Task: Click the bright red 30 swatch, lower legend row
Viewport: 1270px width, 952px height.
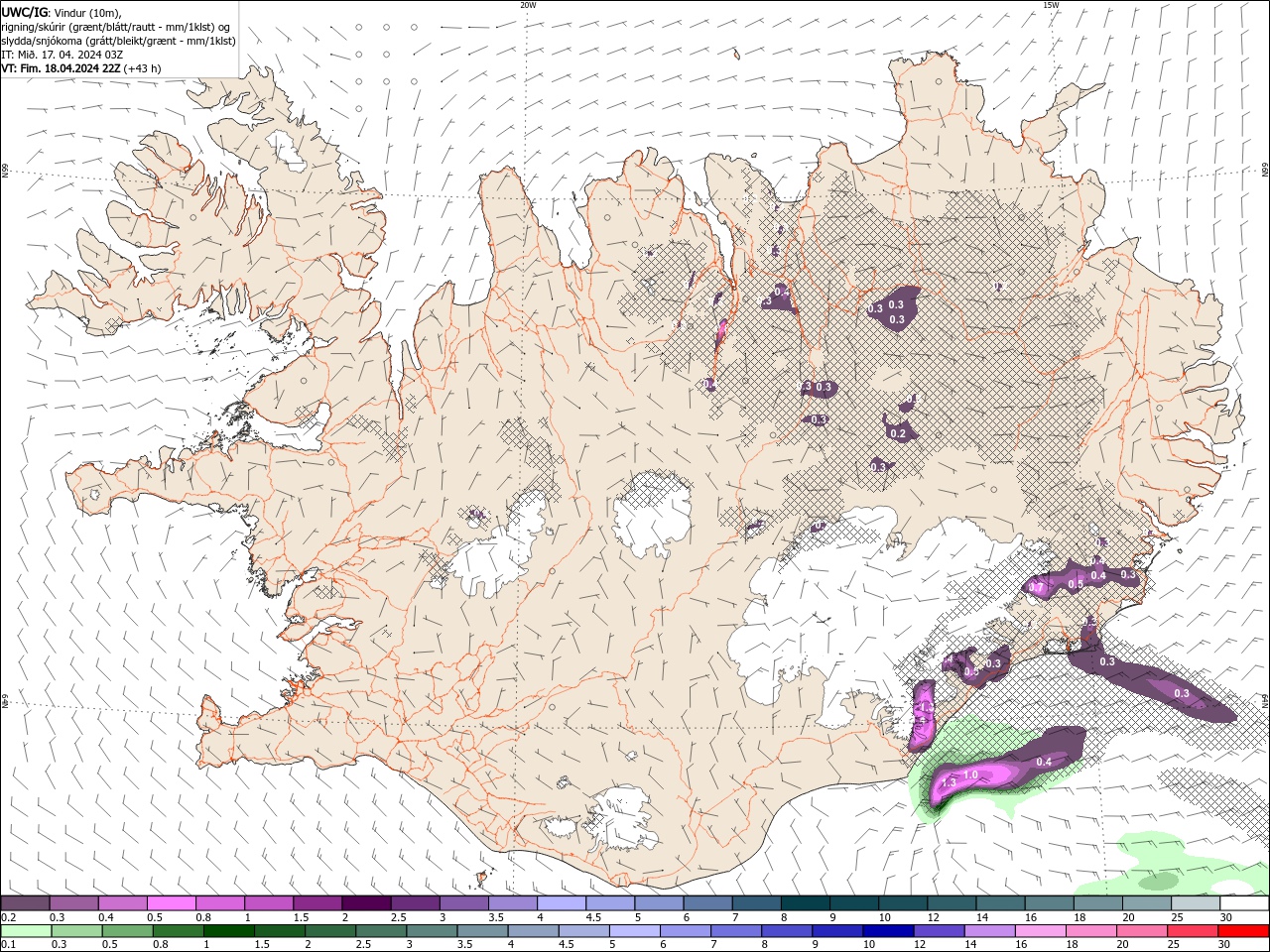Action: (x=1242, y=931)
